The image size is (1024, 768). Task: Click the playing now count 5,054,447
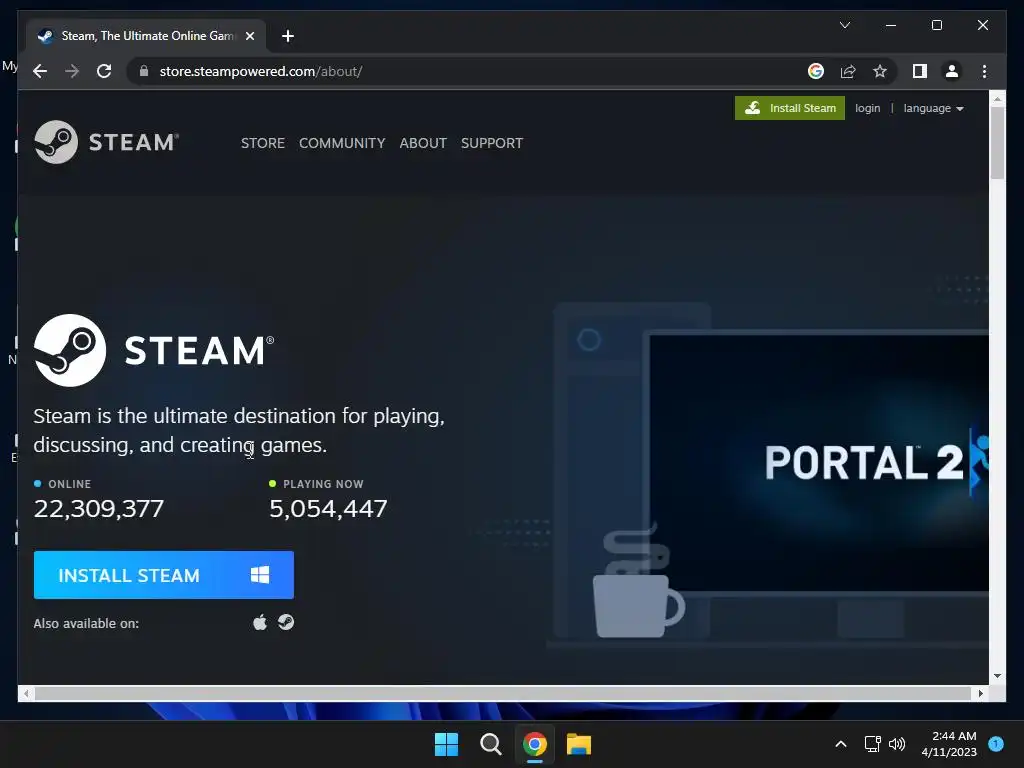pyautogui.click(x=328, y=509)
